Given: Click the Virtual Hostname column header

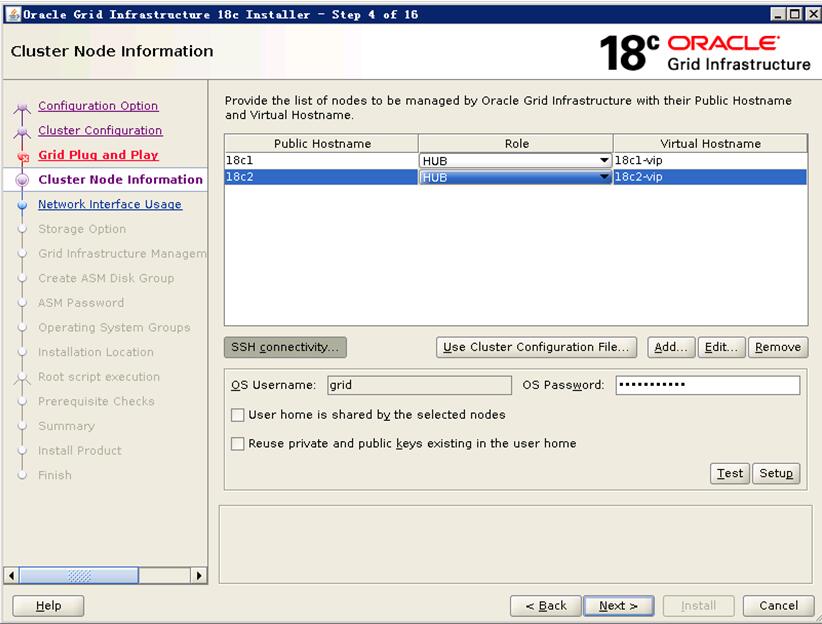Looking at the screenshot, I should [x=710, y=144].
